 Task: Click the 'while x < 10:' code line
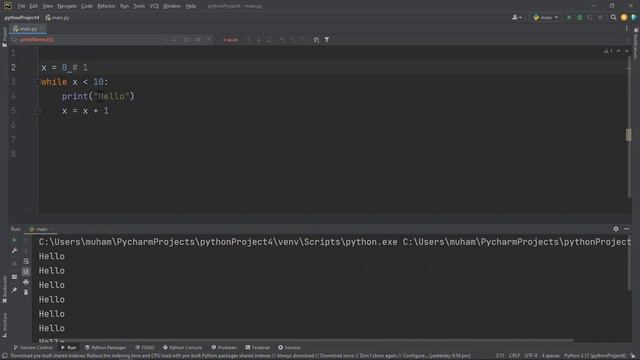[75, 82]
